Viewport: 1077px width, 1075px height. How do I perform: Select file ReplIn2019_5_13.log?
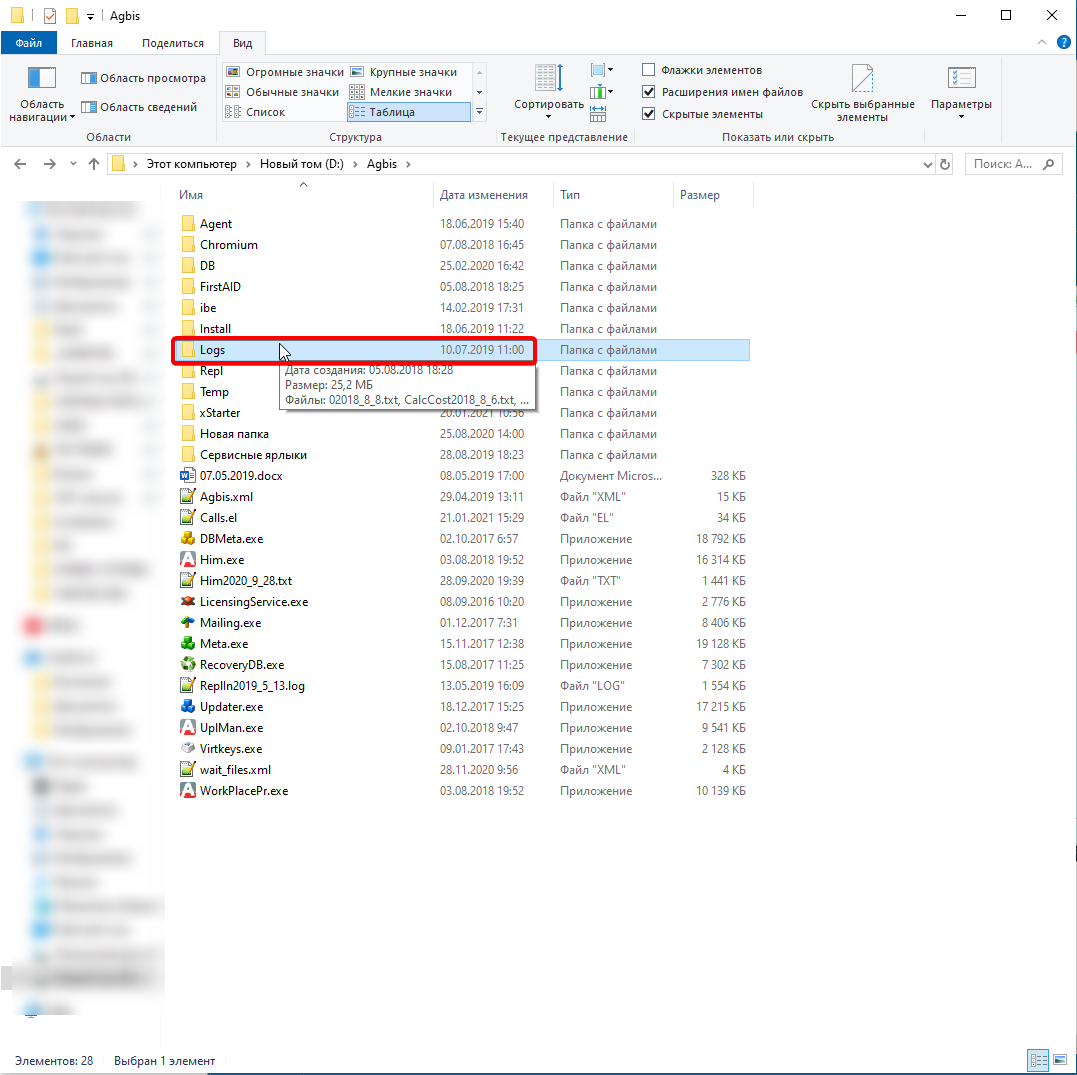(x=252, y=686)
